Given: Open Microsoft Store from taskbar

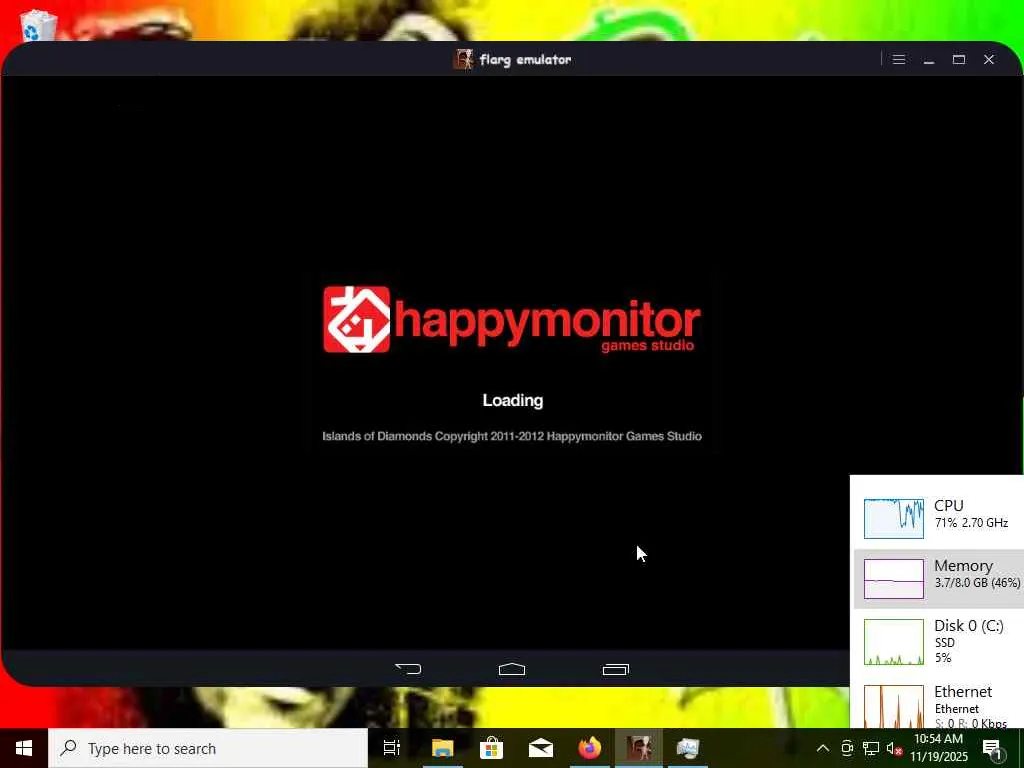Looking at the screenshot, I should pyautogui.click(x=491, y=748).
